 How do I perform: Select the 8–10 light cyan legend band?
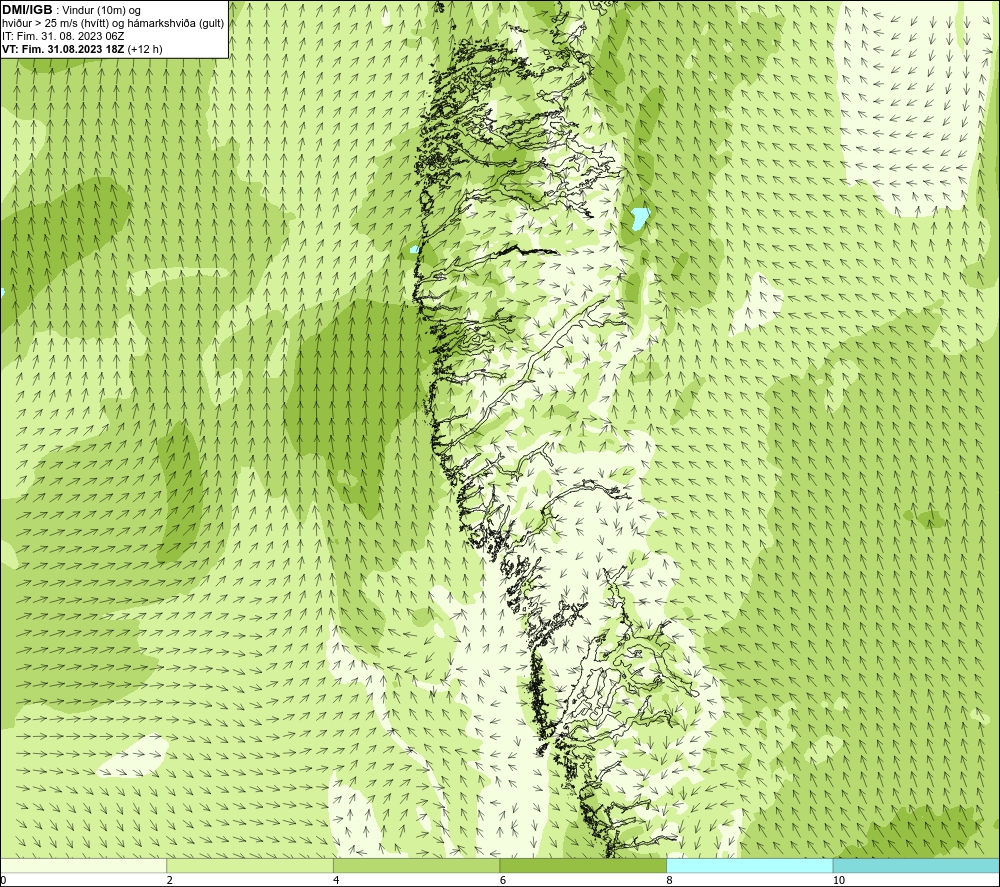tap(749, 865)
